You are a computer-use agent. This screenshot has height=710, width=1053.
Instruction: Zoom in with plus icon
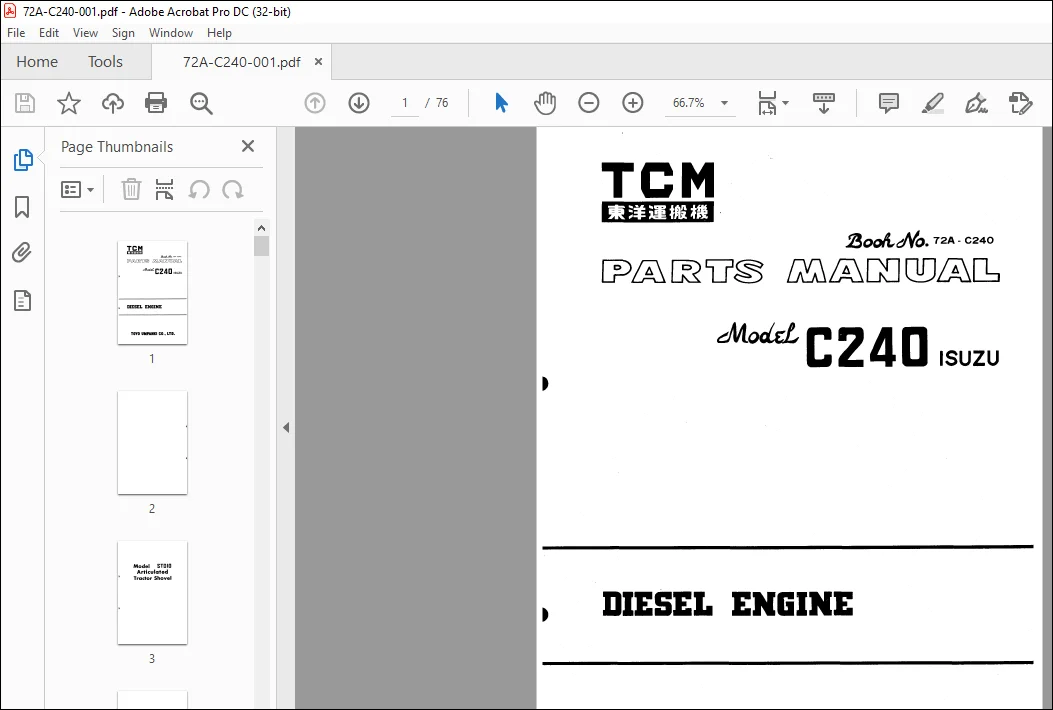[633, 103]
